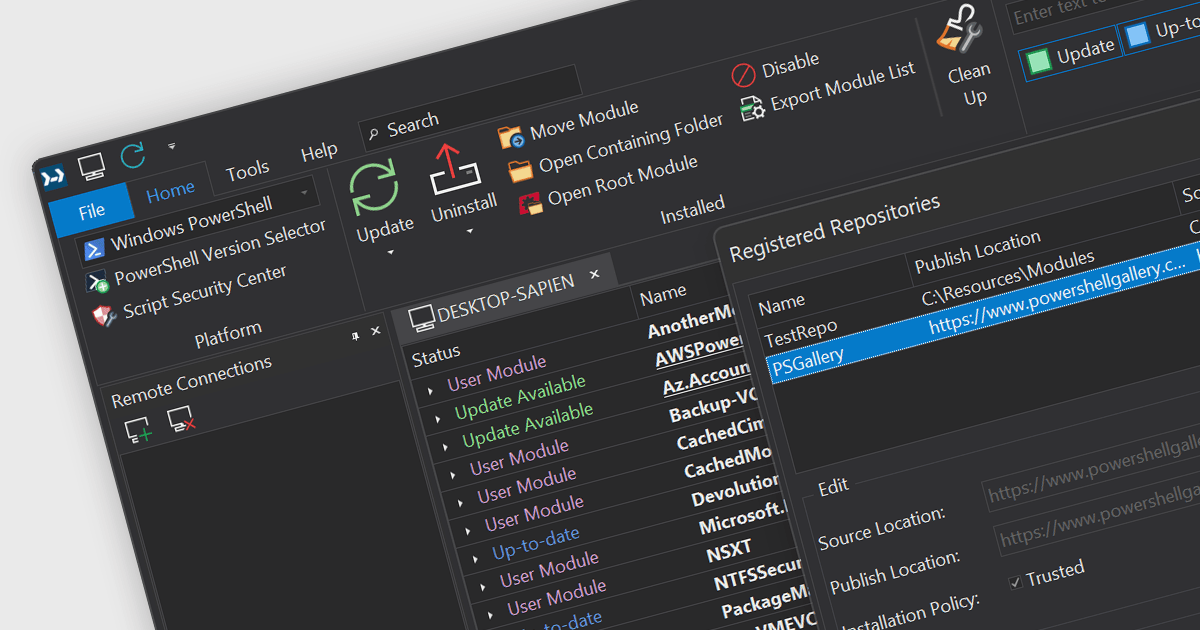Open the Update button dropdown arrow
The image size is (1200, 630).
[x=390, y=252]
